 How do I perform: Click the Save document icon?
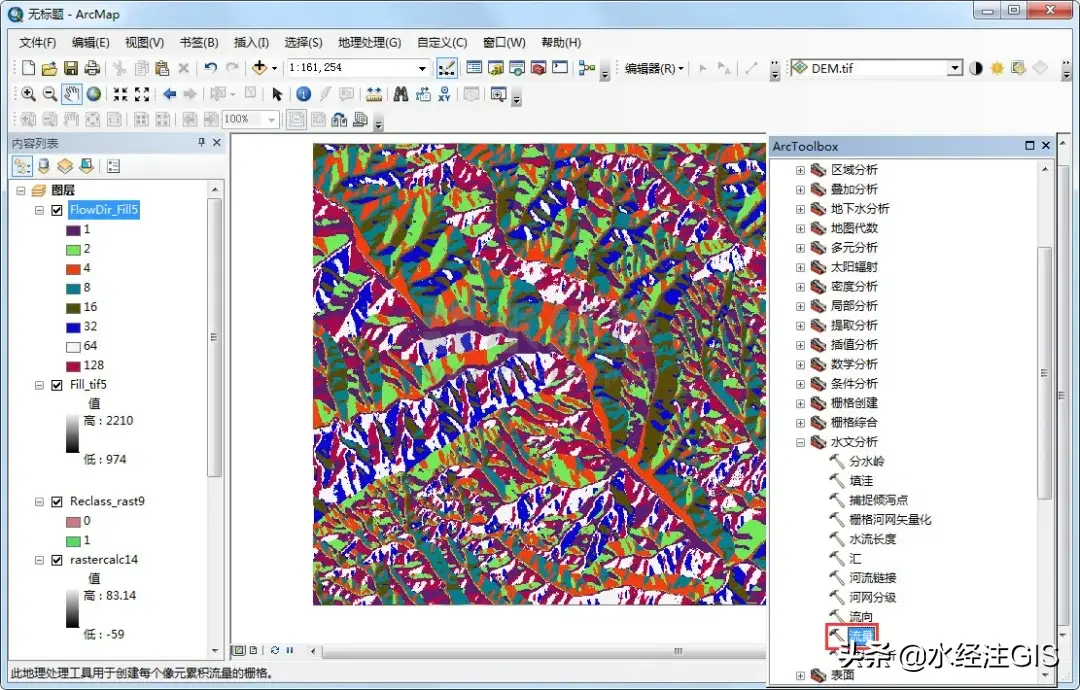[71, 68]
